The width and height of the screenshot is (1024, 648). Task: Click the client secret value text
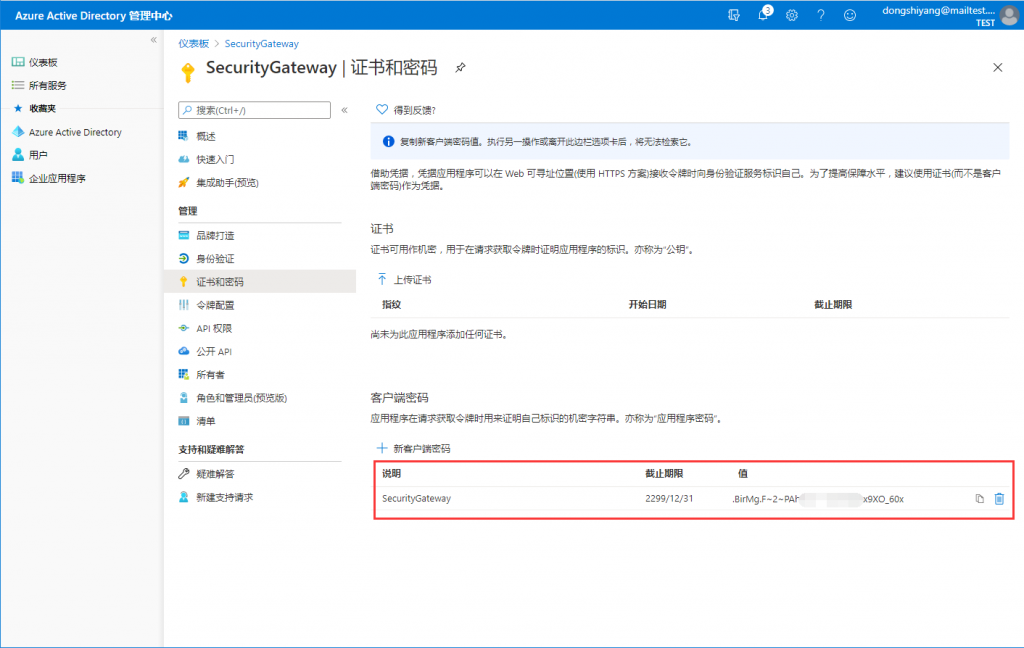pyautogui.click(x=818, y=499)
